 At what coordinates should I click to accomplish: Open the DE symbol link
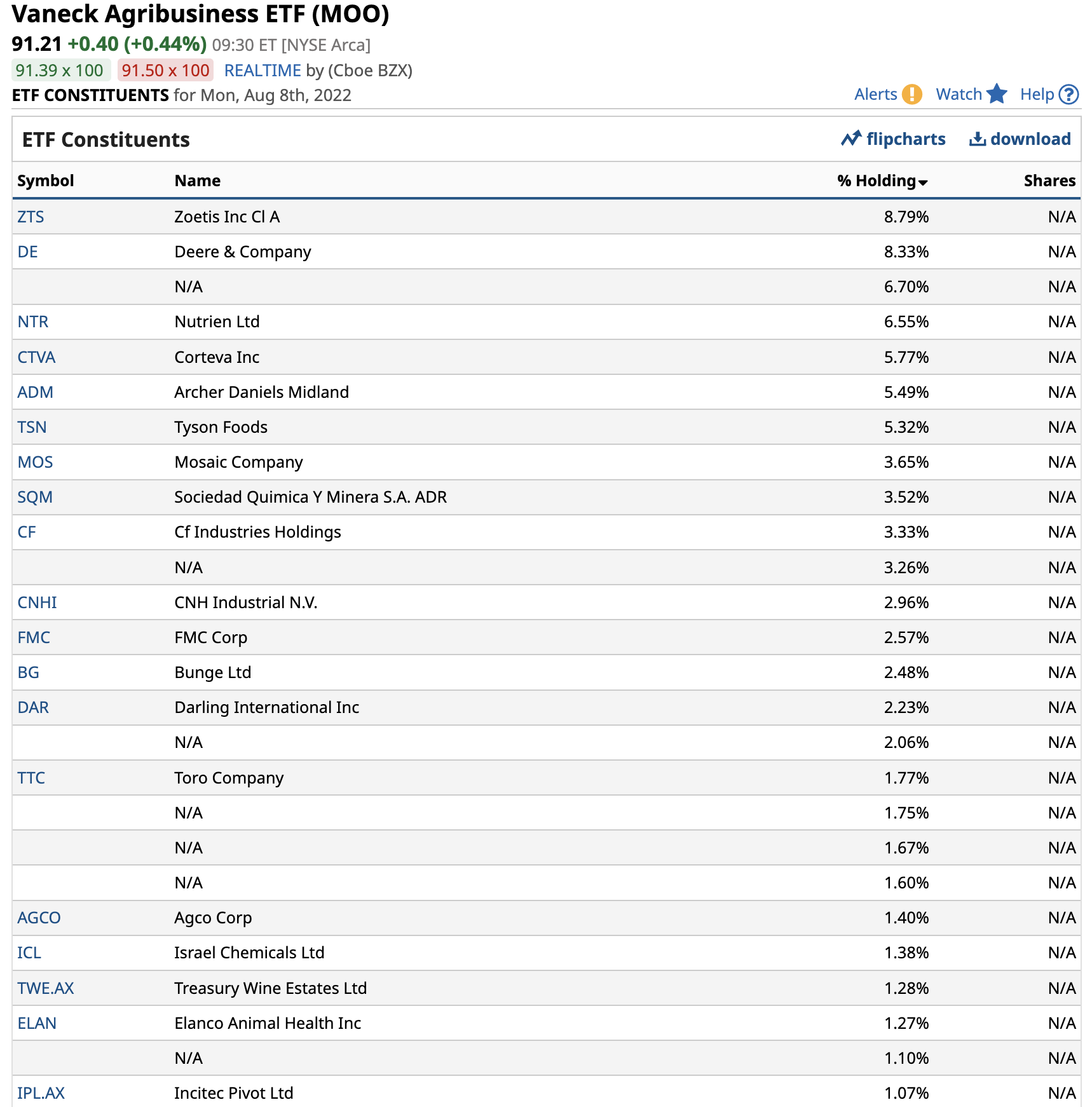(27, 252)
